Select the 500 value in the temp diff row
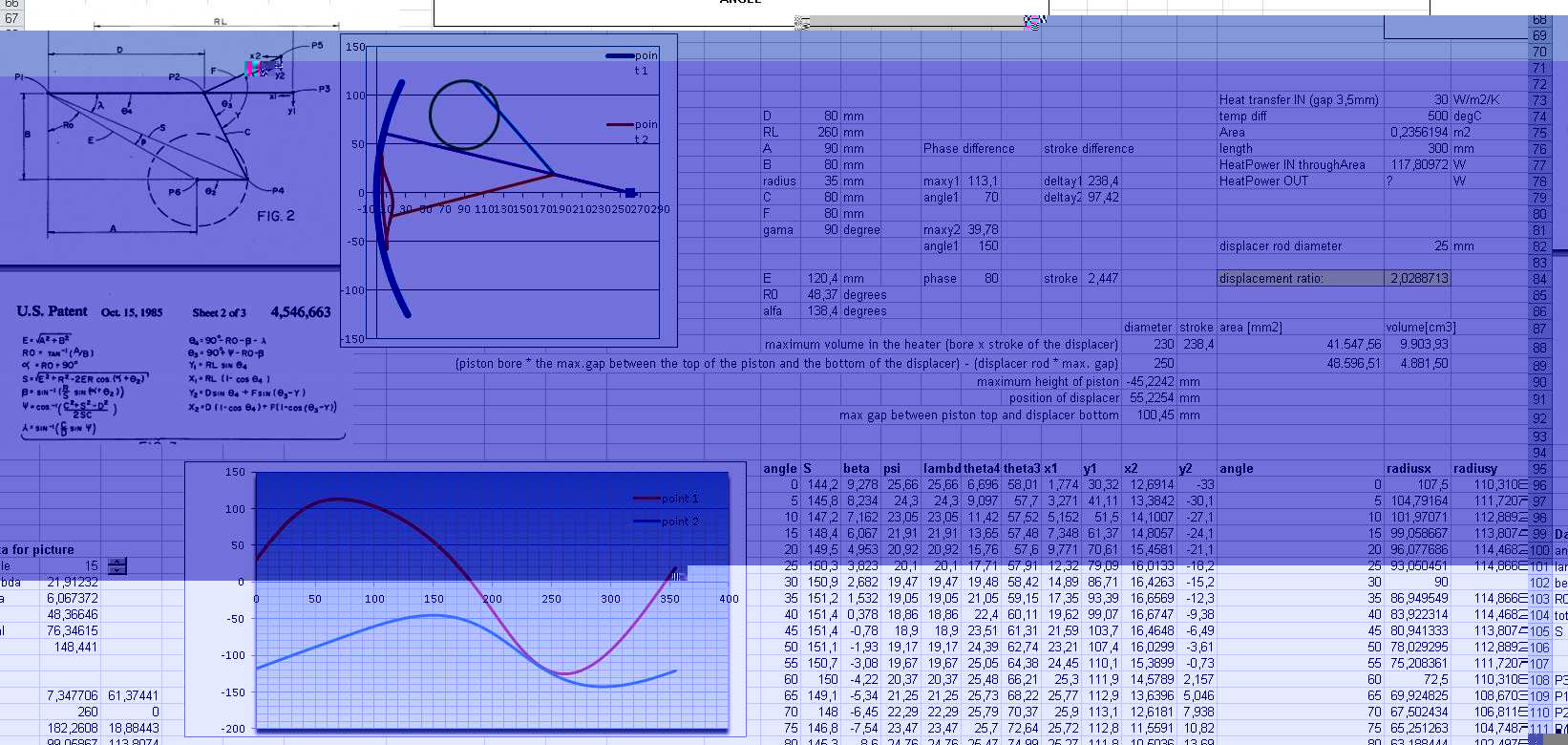Screen dimensions: 1568x745 point(1418,117)
